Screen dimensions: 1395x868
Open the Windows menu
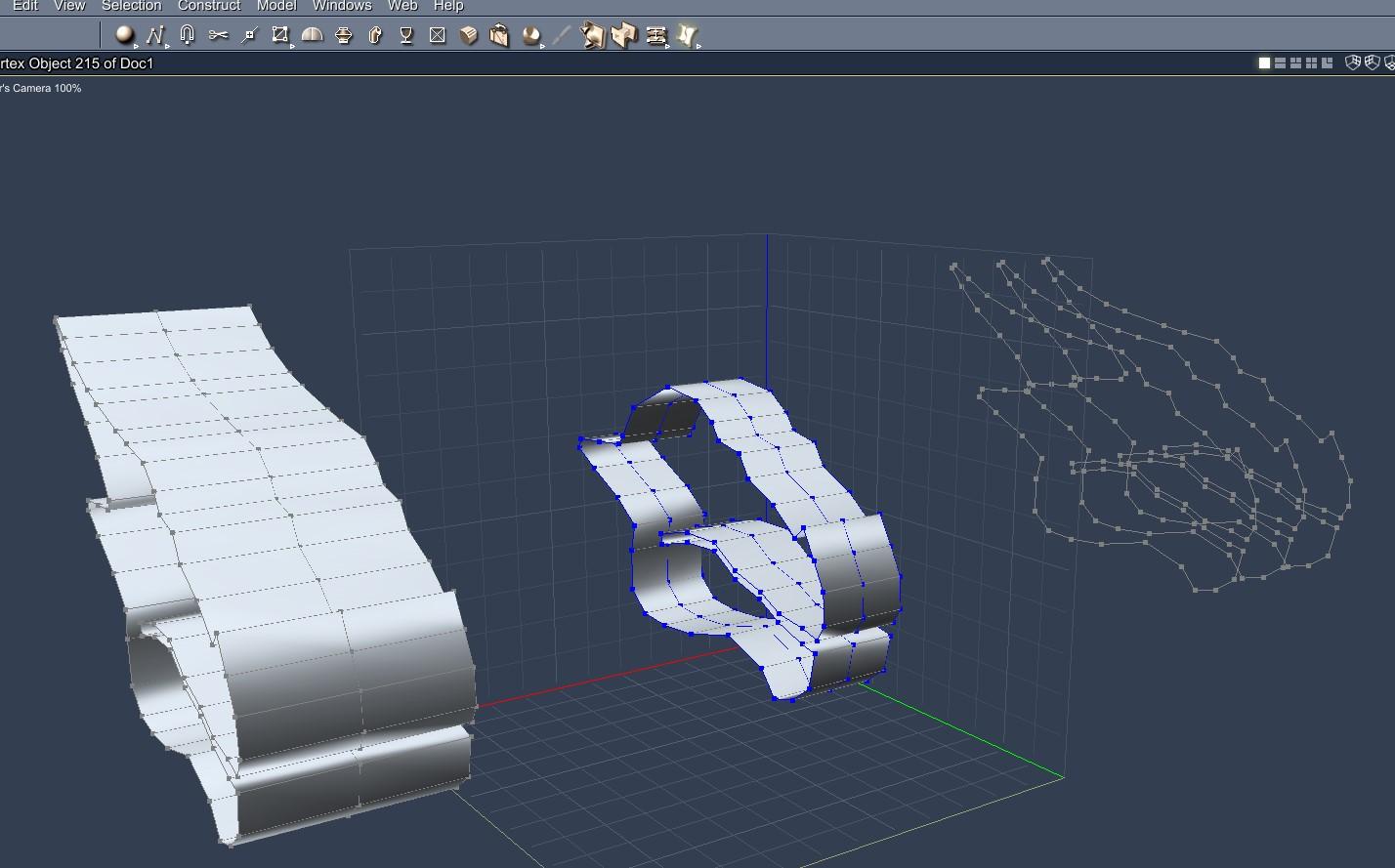[342, 6]
